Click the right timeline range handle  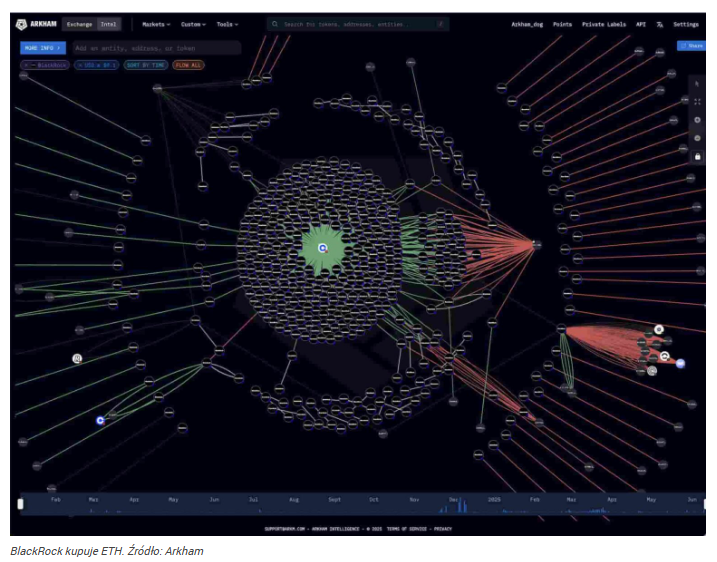point(706,504)
